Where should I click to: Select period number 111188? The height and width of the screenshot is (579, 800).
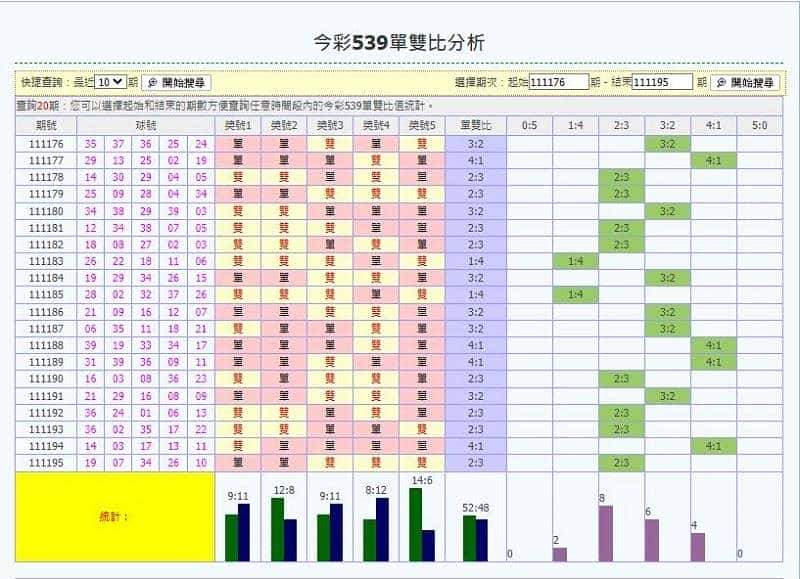(x=46, y=346)
